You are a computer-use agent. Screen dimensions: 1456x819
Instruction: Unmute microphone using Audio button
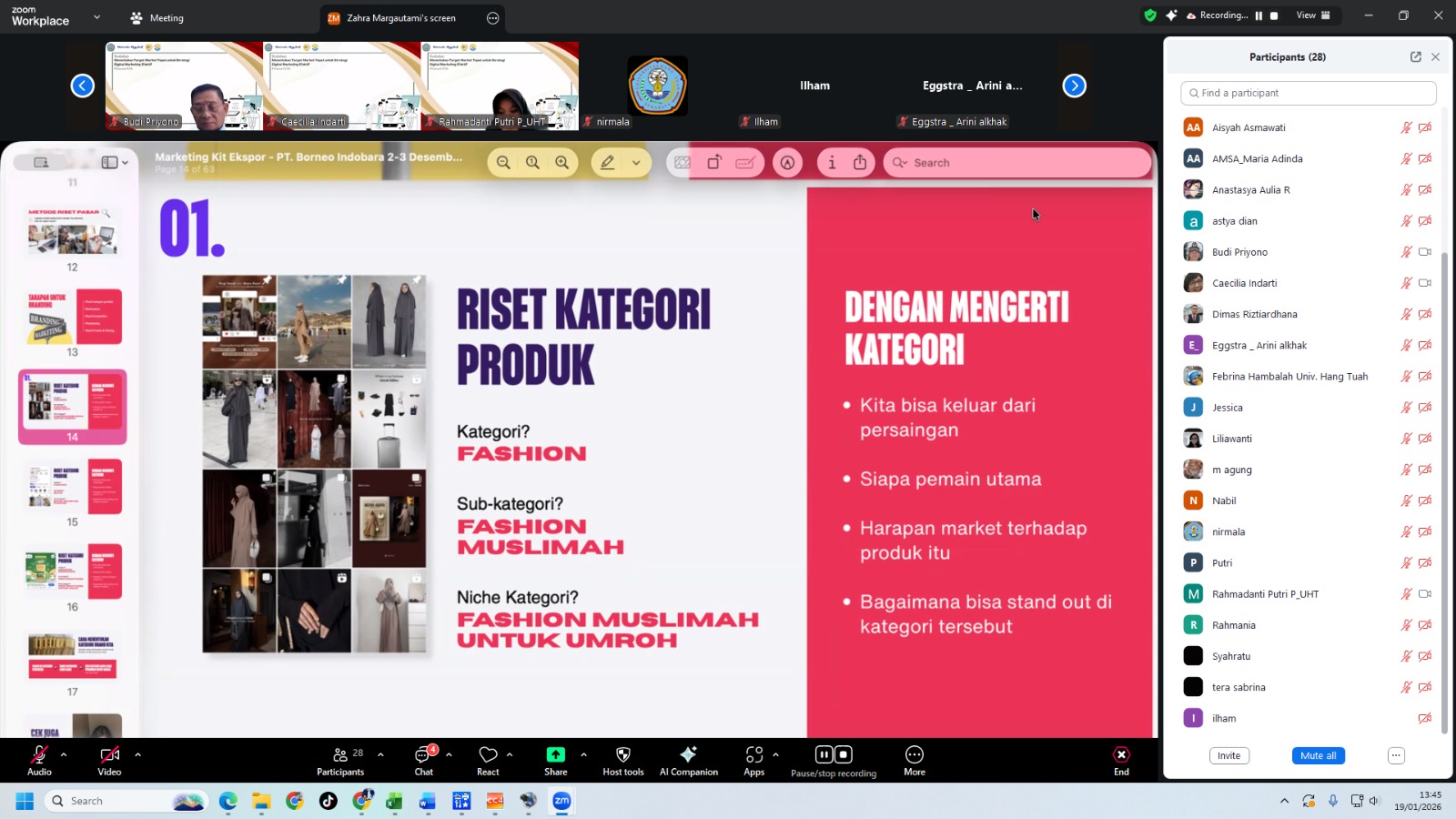tap(39, 760)
